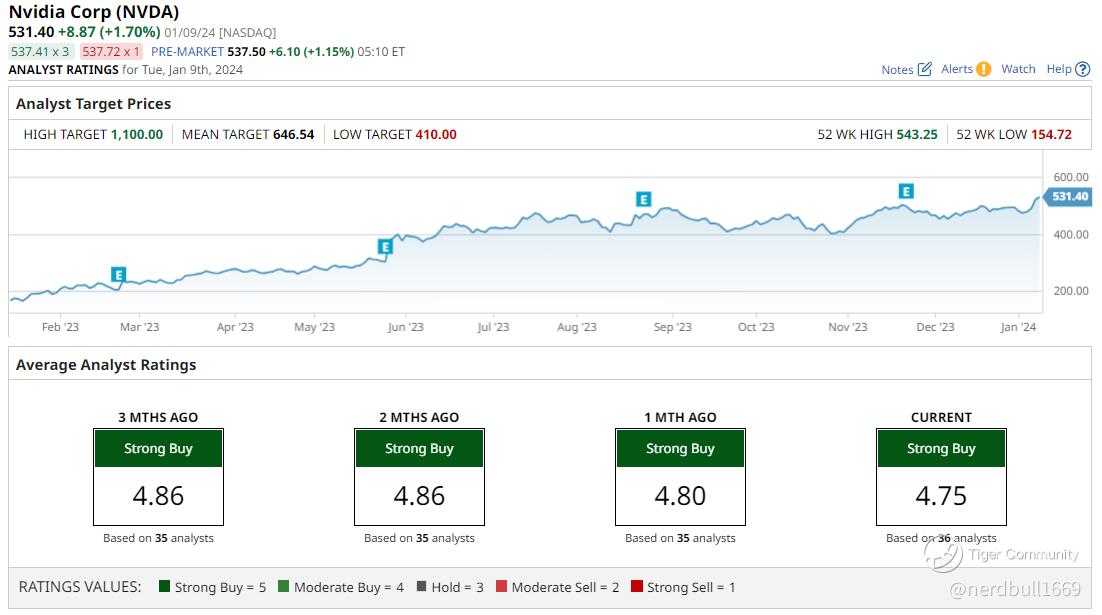Click the 531.40 current price chart label

(1067, 197)
